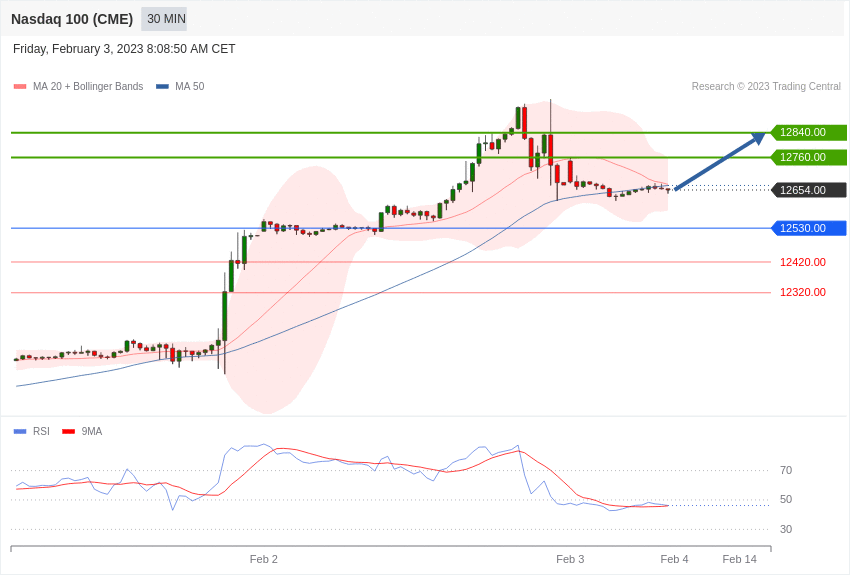Select the 12760.00 green resistance tag

pyautogui.click(x=809, y=157)
